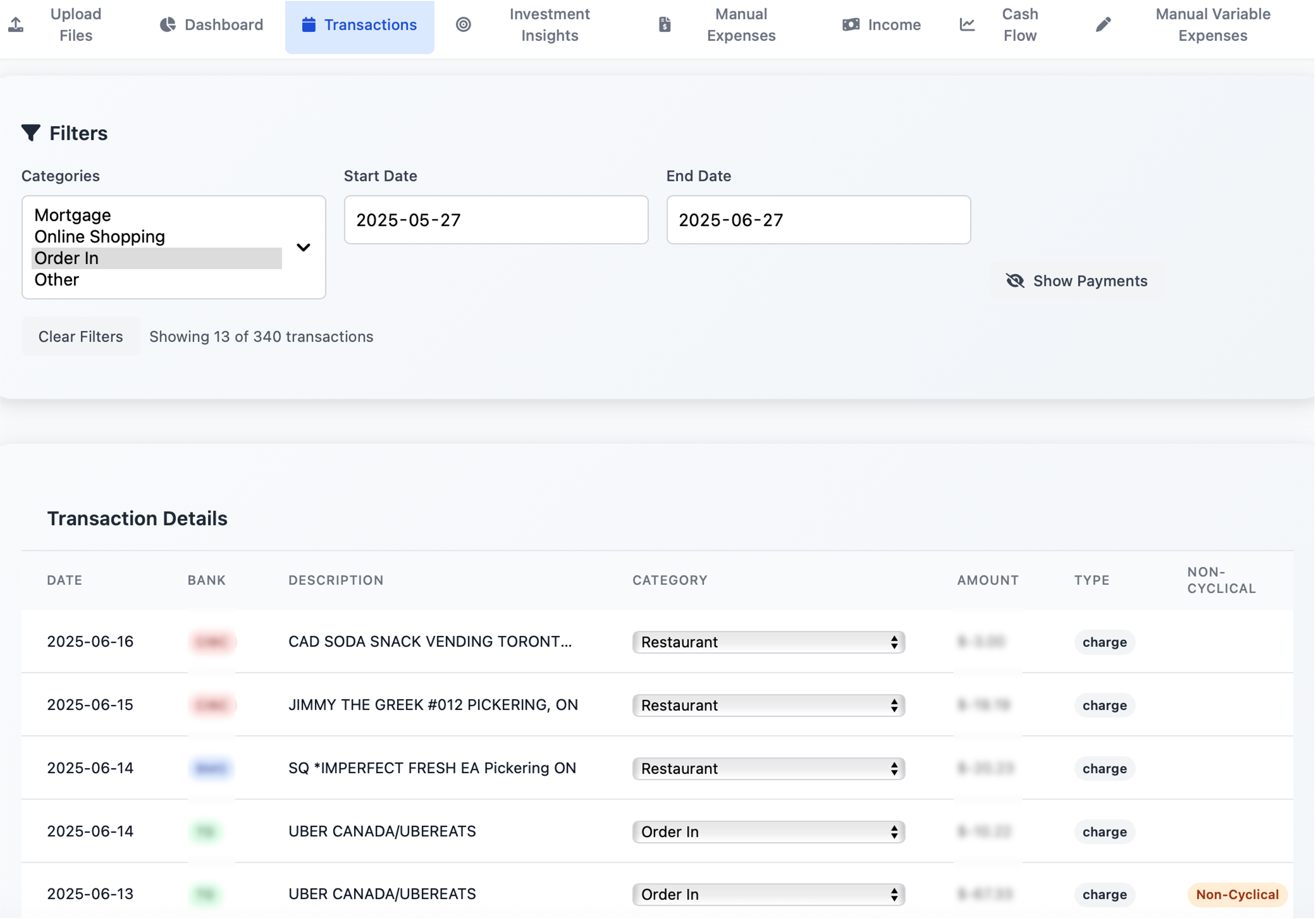Toggle the Non-Cyclical badge on UberEats row
The image size is (1316, 919).
[1237, 894]
